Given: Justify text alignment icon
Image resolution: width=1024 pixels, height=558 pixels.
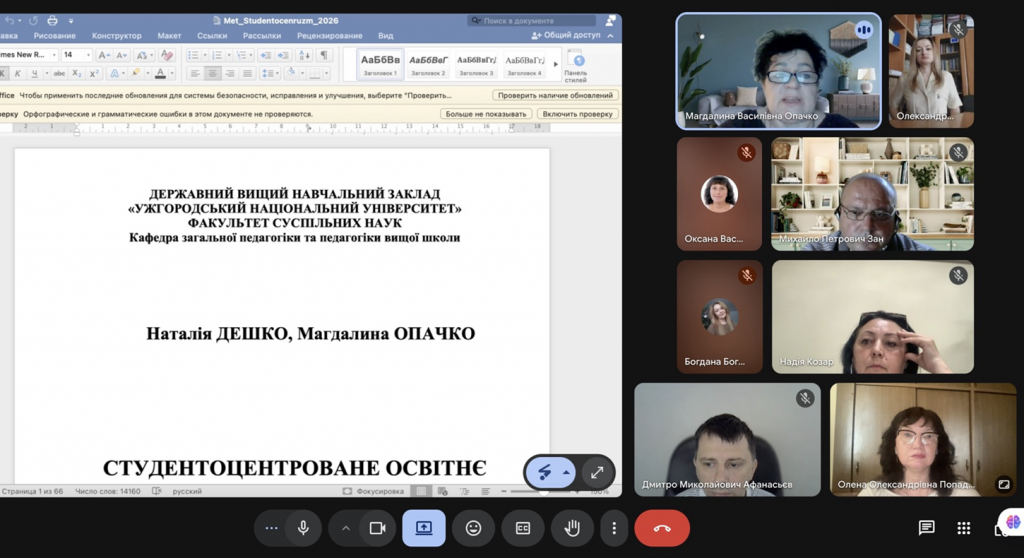Looking at the screenshot, I should point(248,73).
